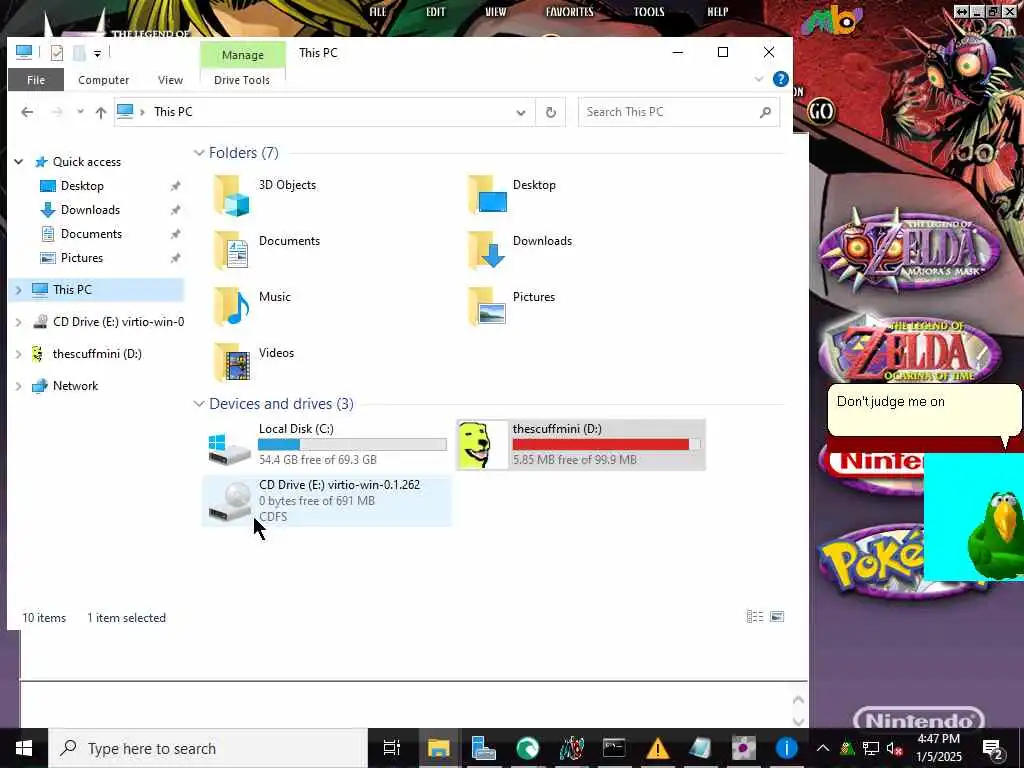1024x768 pixels.
Task: Select Desktop under Quick access
Action: 82,186
